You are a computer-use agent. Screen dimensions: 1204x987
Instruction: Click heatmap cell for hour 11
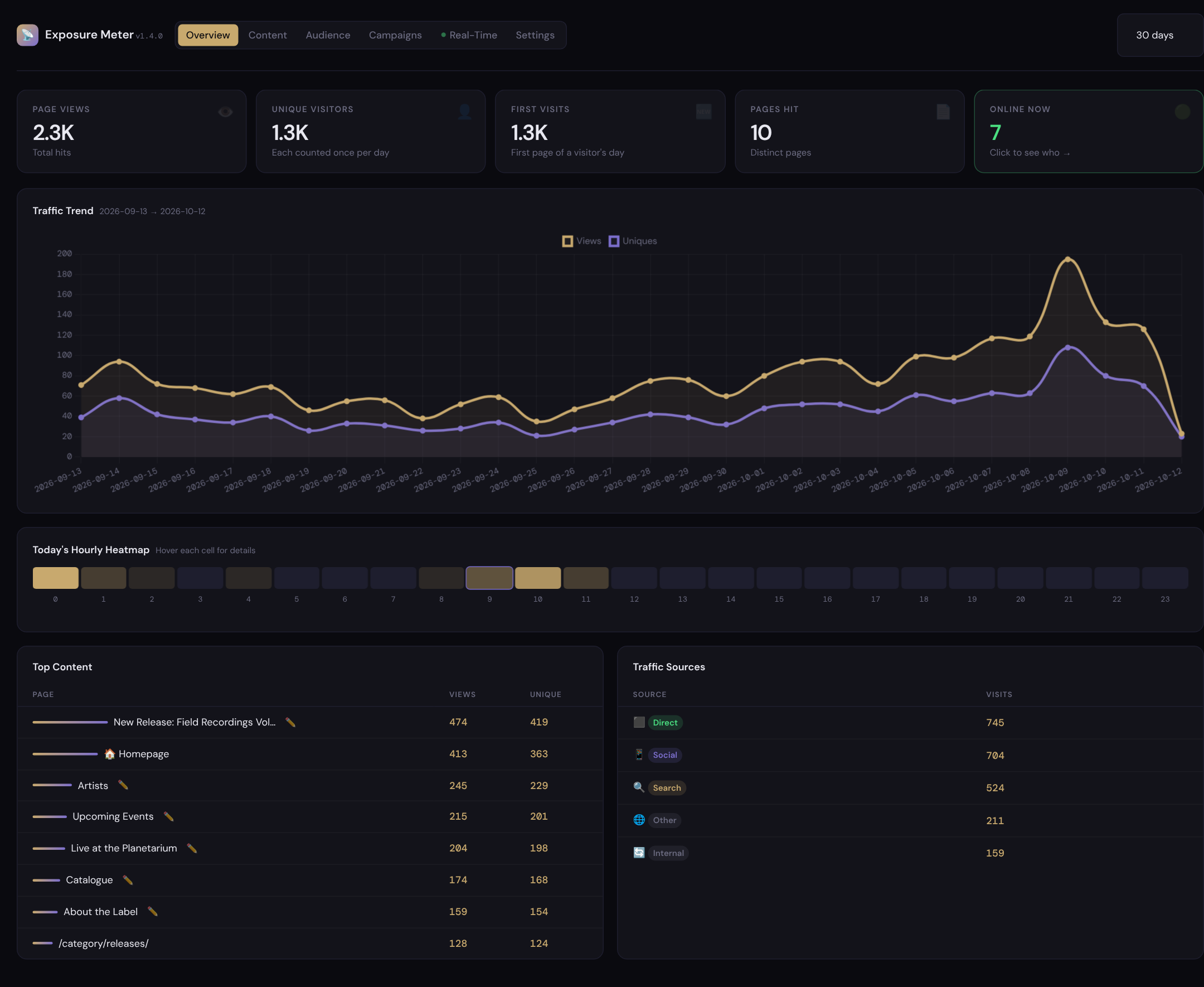pyautogui.click(x=586, y=578)
